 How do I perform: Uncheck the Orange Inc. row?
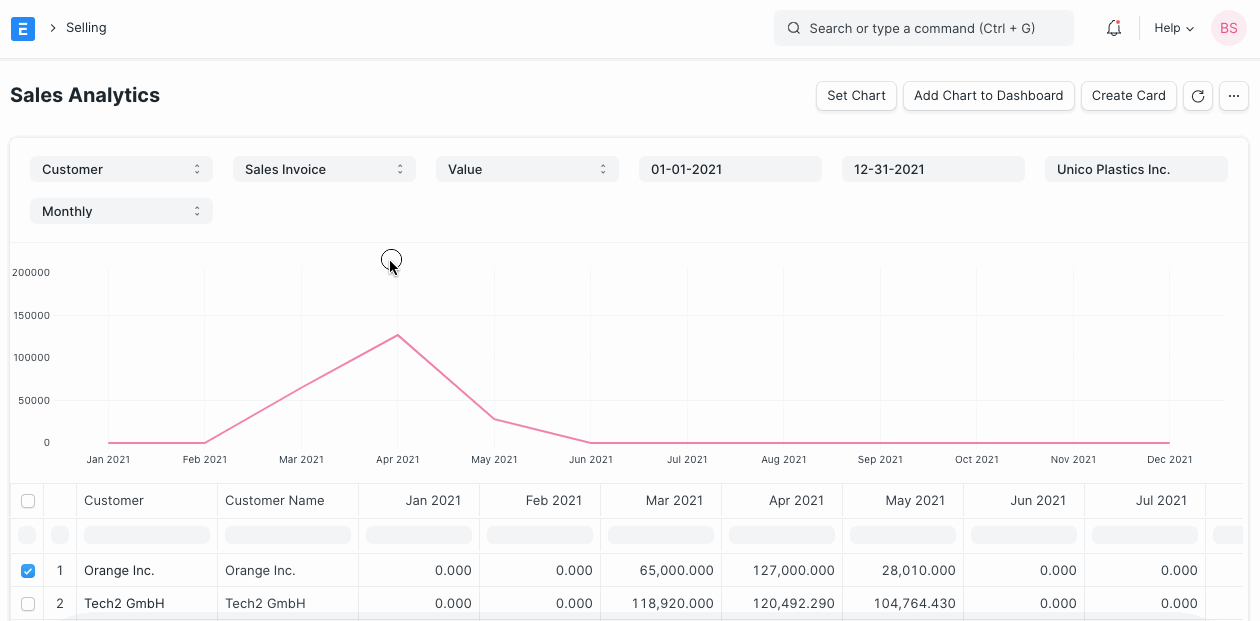point(28,570)
